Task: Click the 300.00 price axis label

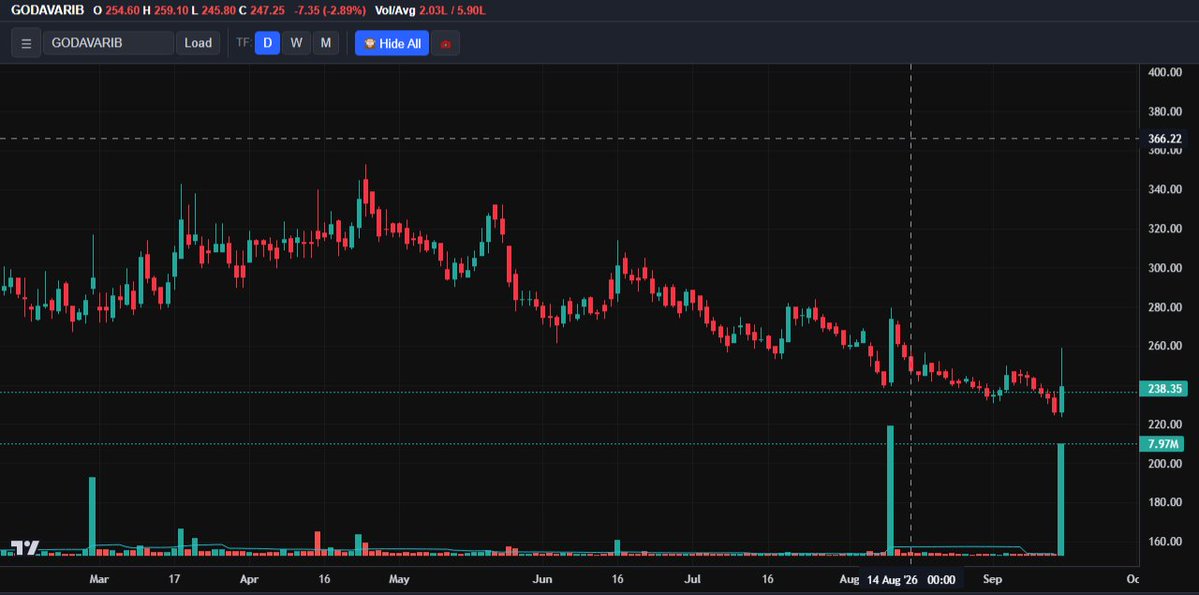Action: (1165, 268)
